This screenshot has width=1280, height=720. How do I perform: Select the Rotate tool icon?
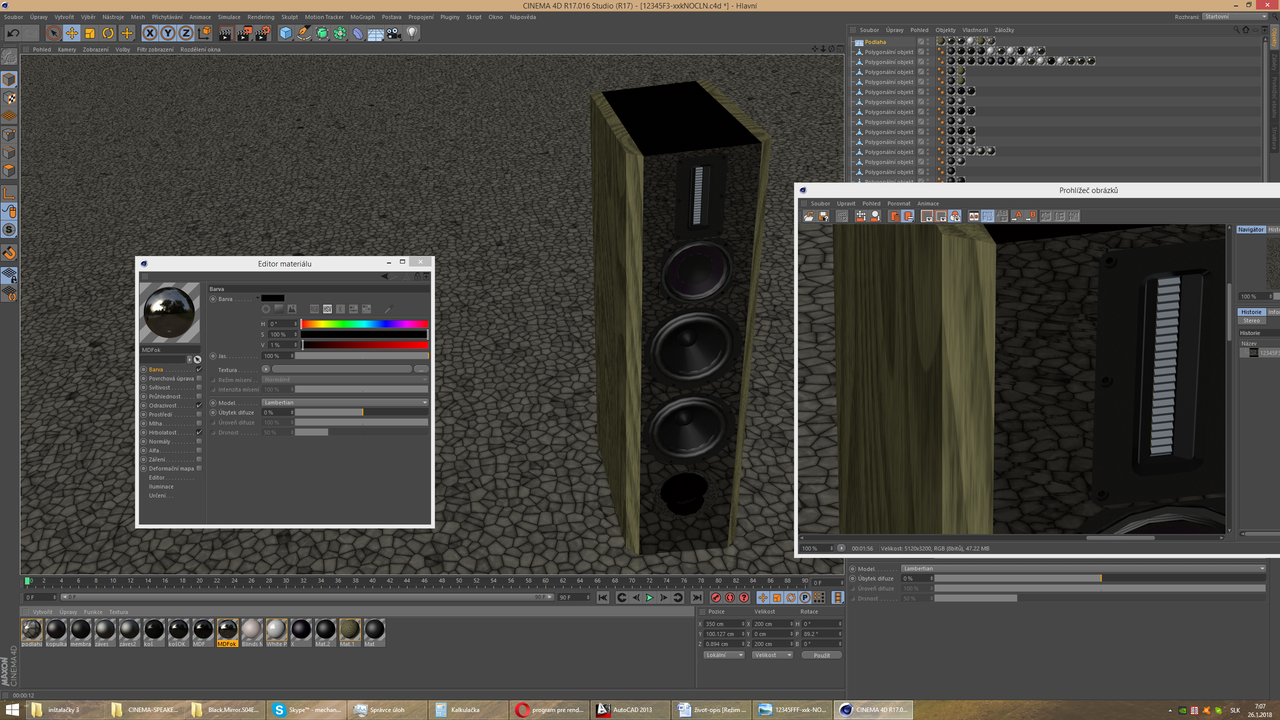pos(108,33)
